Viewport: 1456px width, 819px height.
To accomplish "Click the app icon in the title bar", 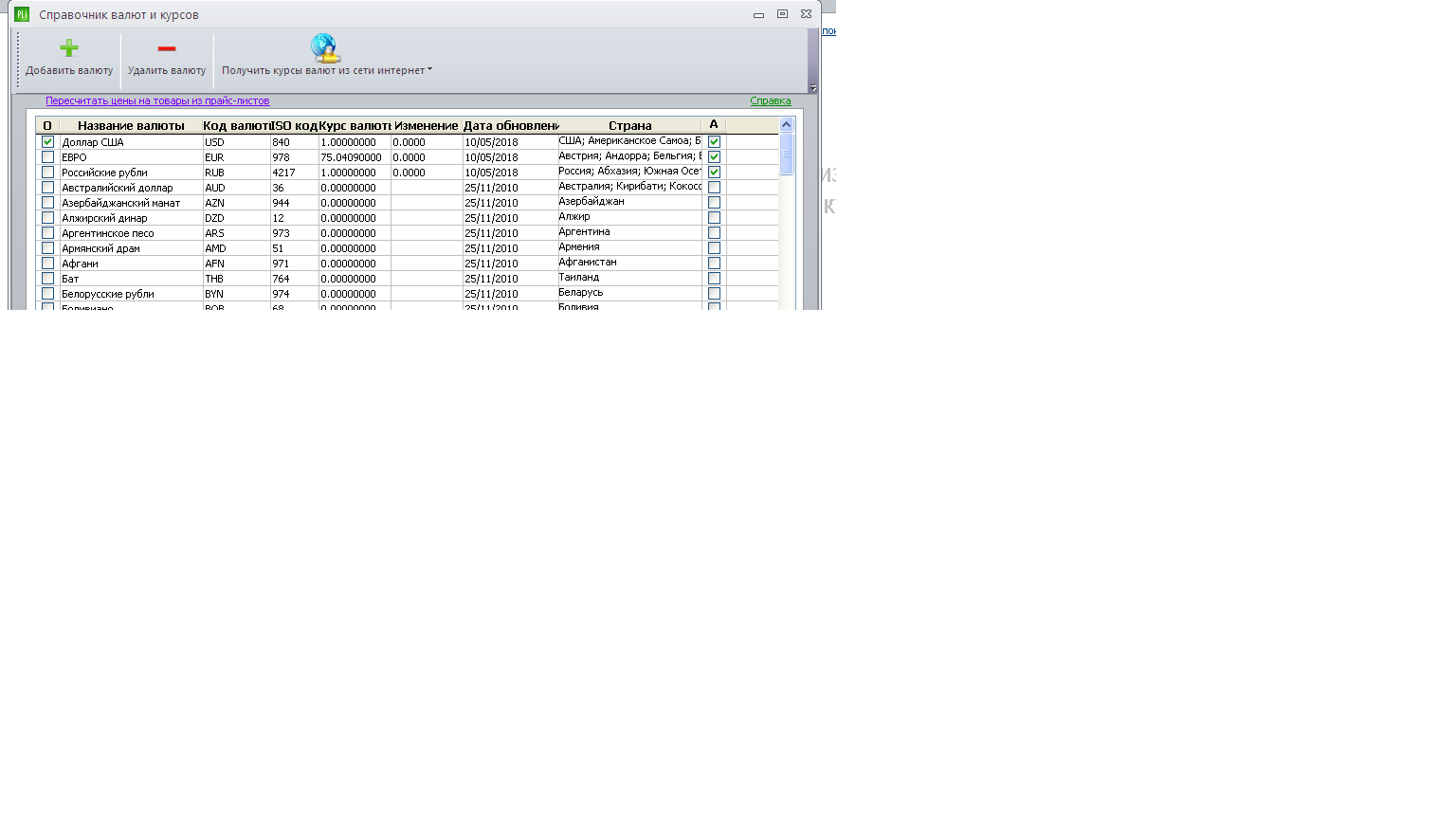I will pos(22,14).
